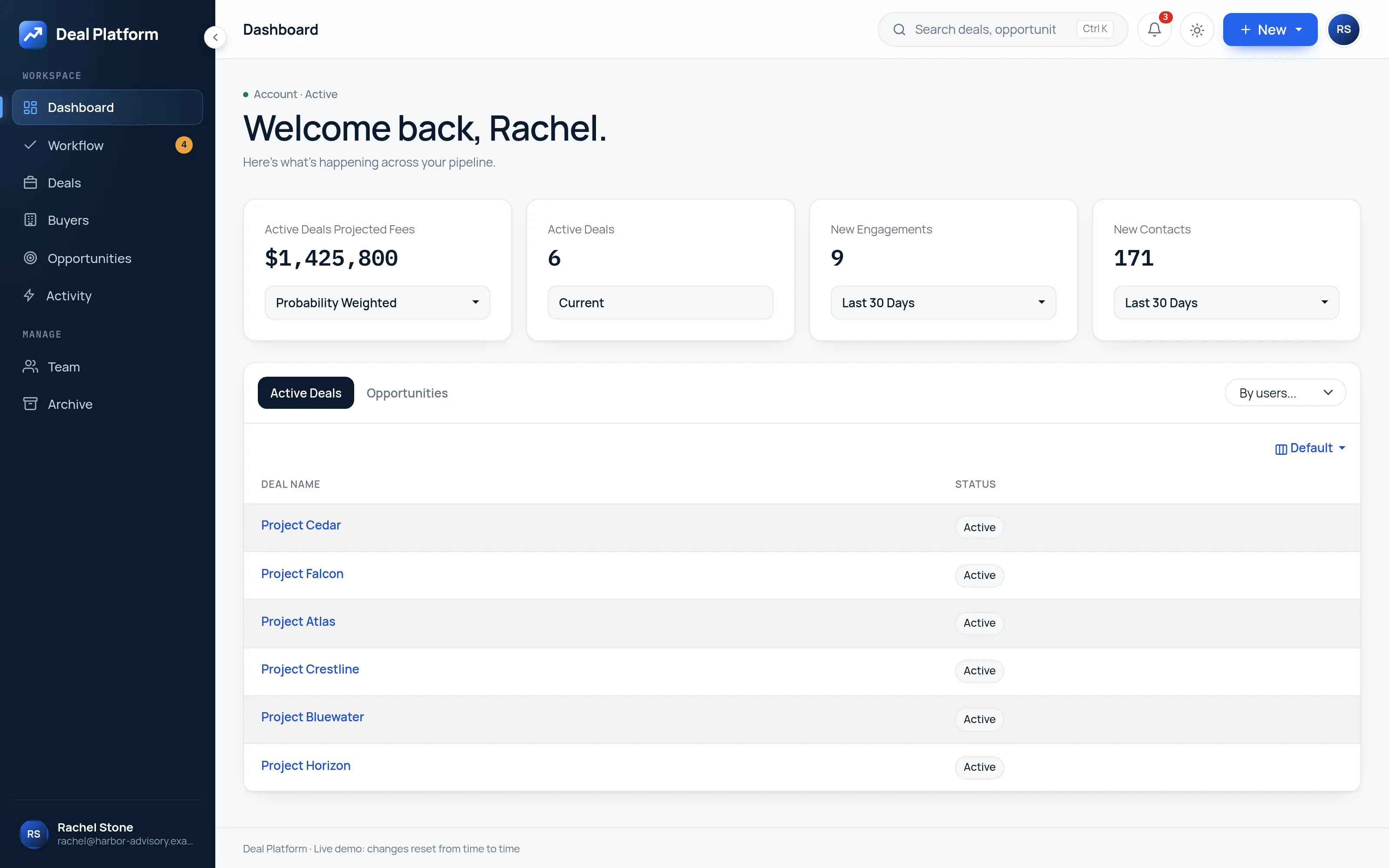Expand the By users filter dropdown
The height and width of the screenshot is (868, 1389).
(x=1285, y=393)
